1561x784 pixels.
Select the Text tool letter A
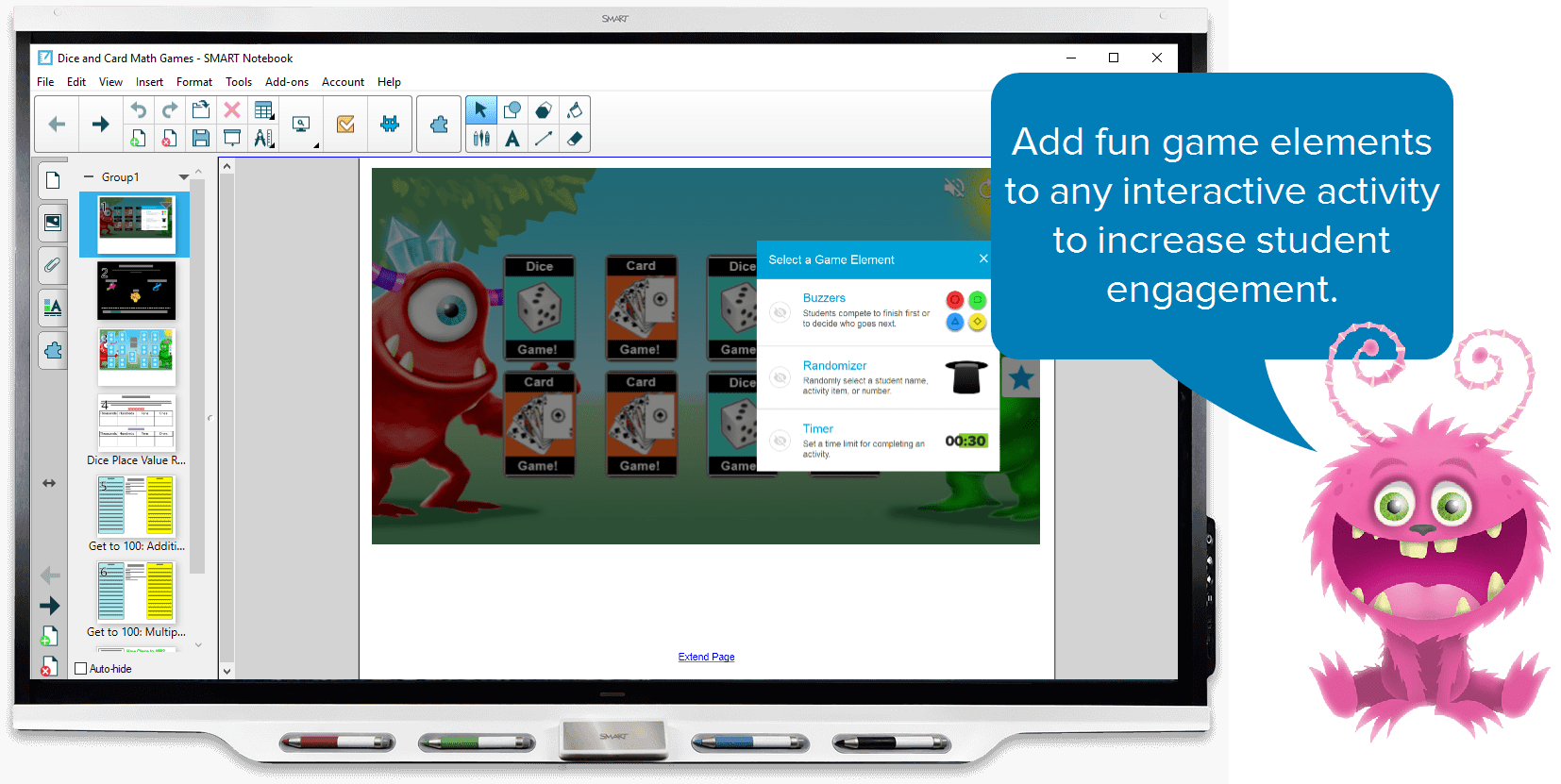tap(512, 139)
